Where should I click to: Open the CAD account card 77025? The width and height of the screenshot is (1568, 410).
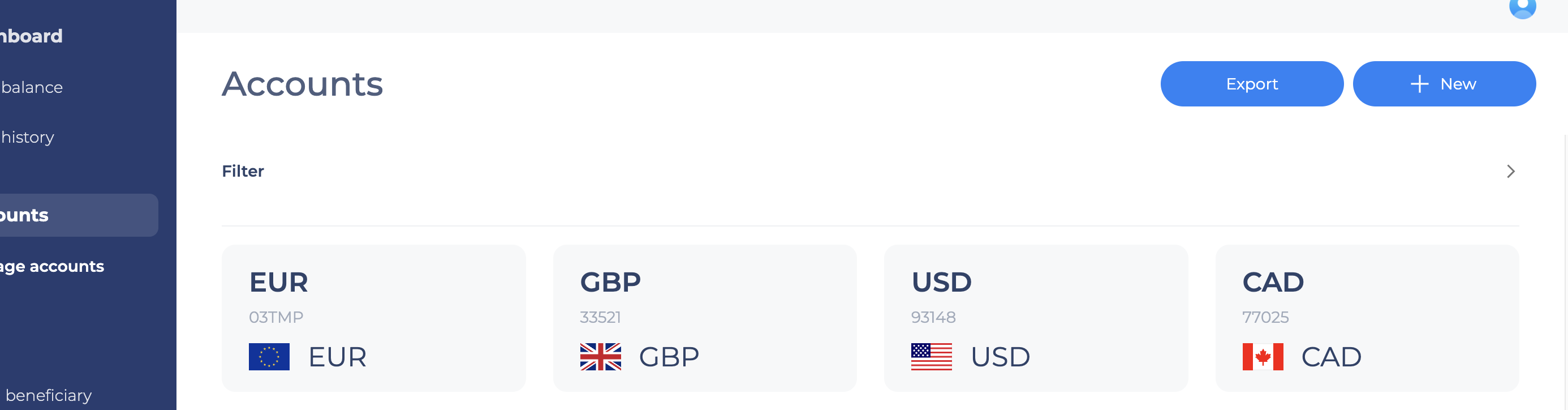coord(1367,318)
